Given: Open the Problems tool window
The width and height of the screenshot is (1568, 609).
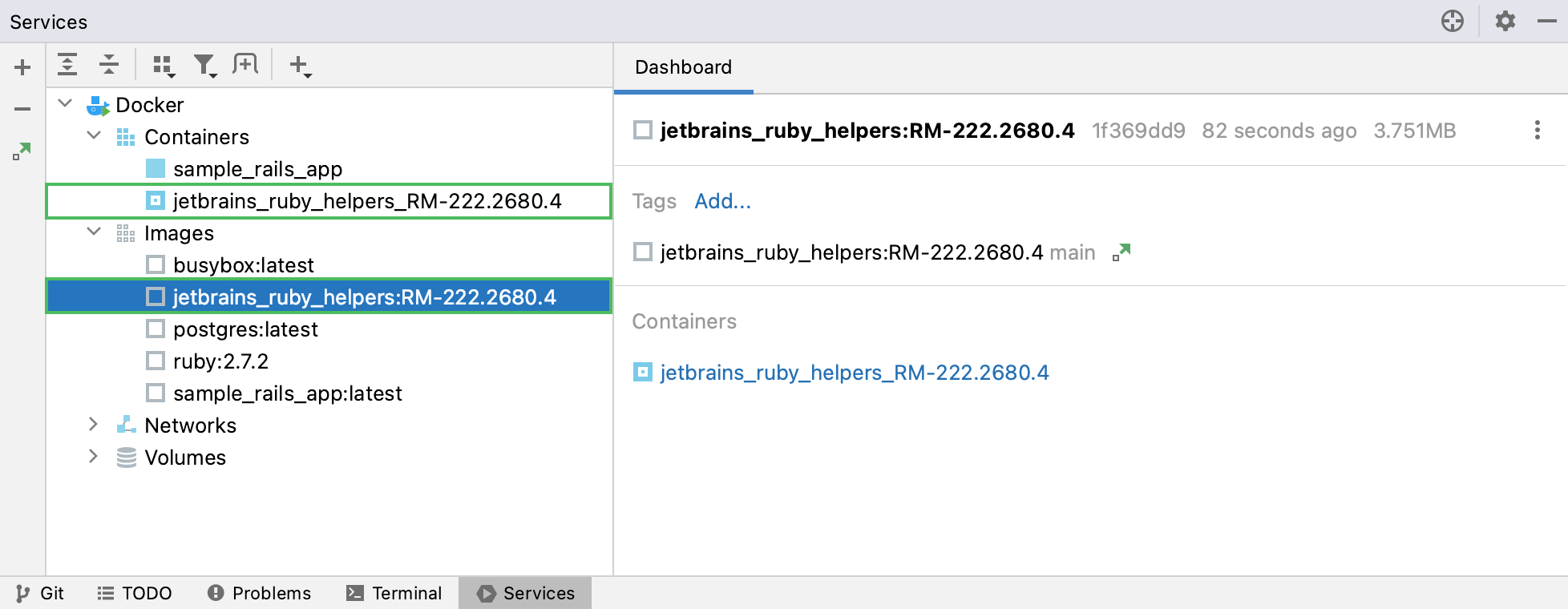Looking at the screenshot, I should [259, 593].
